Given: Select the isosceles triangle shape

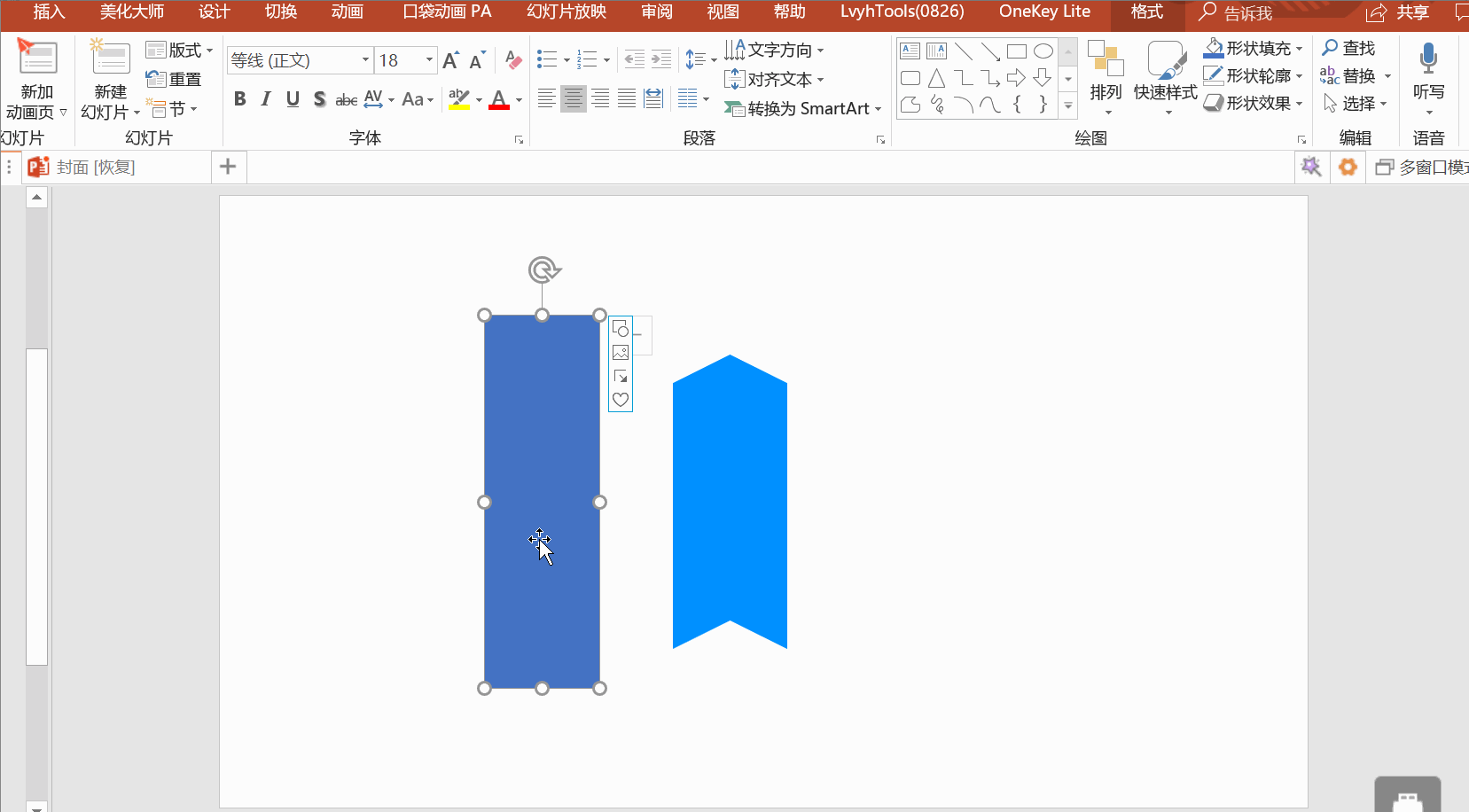Looking at the screenshot, I should pyautogui.click(x=937, y=78).
